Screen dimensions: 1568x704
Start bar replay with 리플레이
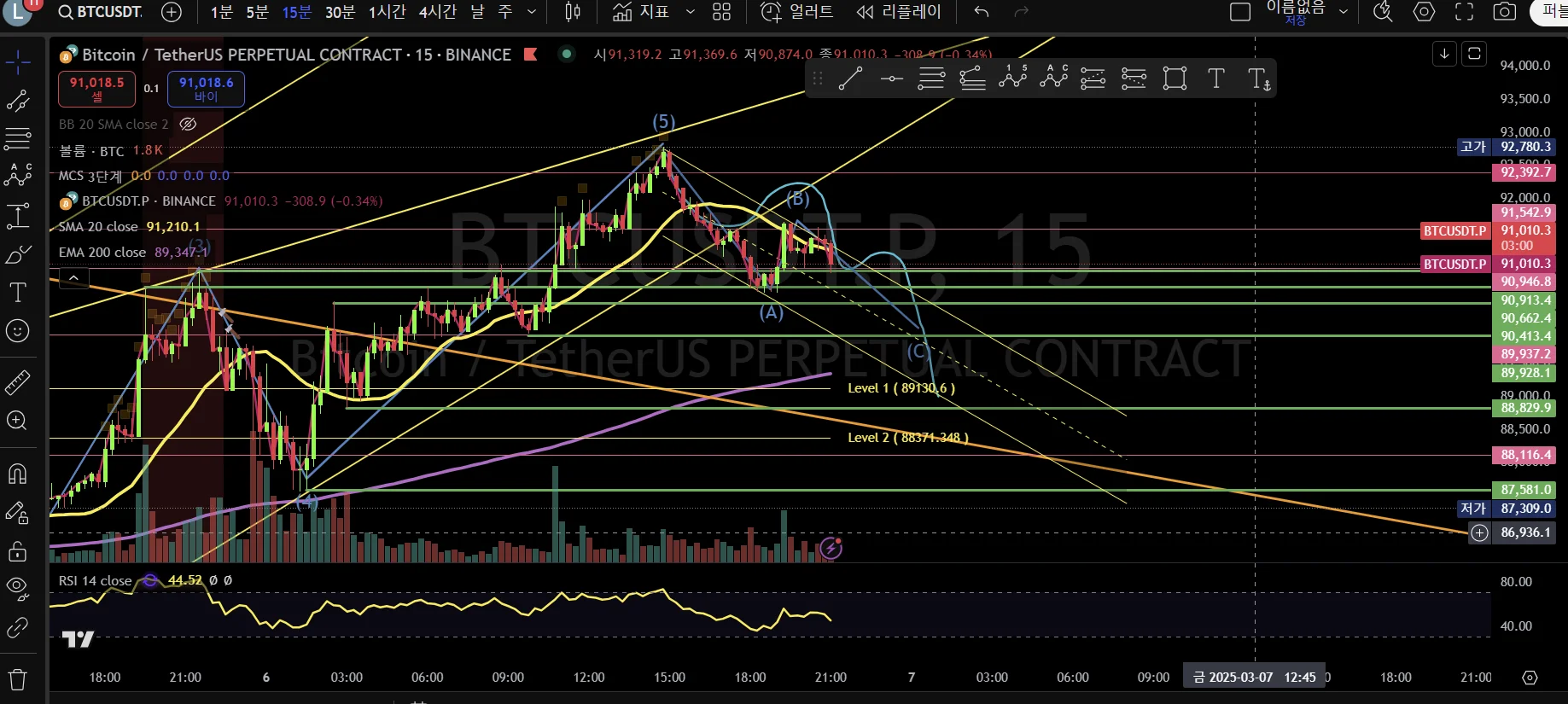click(899, 12)
